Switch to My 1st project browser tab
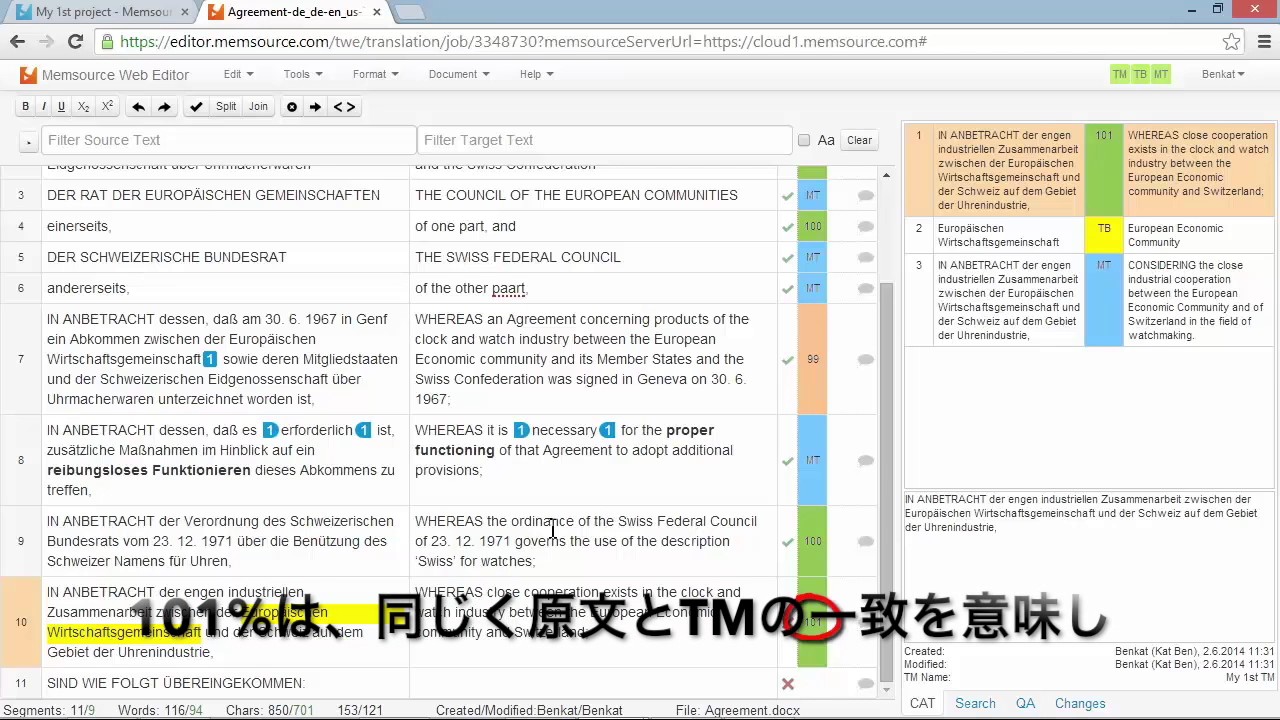 pyautogui.click(x=103, y=12)
